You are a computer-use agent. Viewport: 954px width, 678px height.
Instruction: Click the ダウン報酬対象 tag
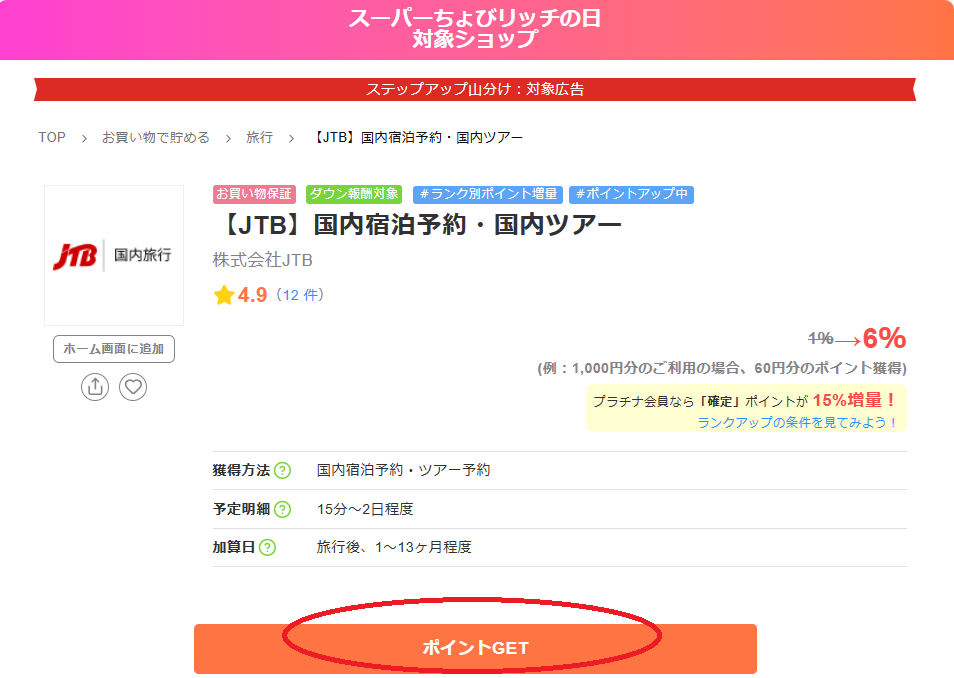click(x=353, y=194)
